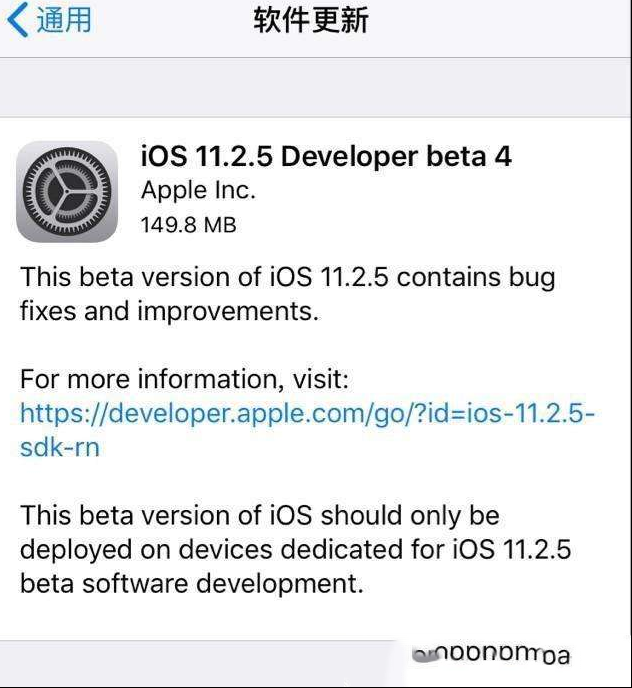This screenshot has height=688, width=632.
Task: Tap the beta deployment warning paragraph
Action: coord(295,549)
